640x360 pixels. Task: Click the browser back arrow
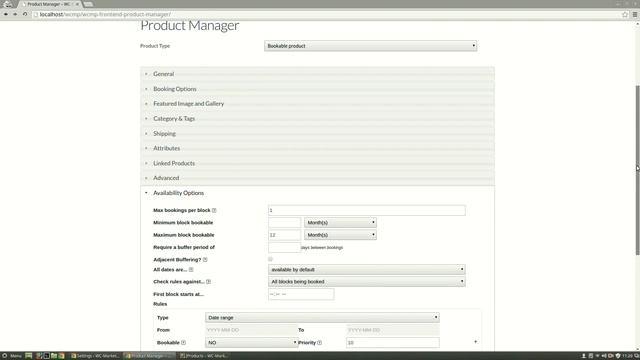click(x=6, y=14)
